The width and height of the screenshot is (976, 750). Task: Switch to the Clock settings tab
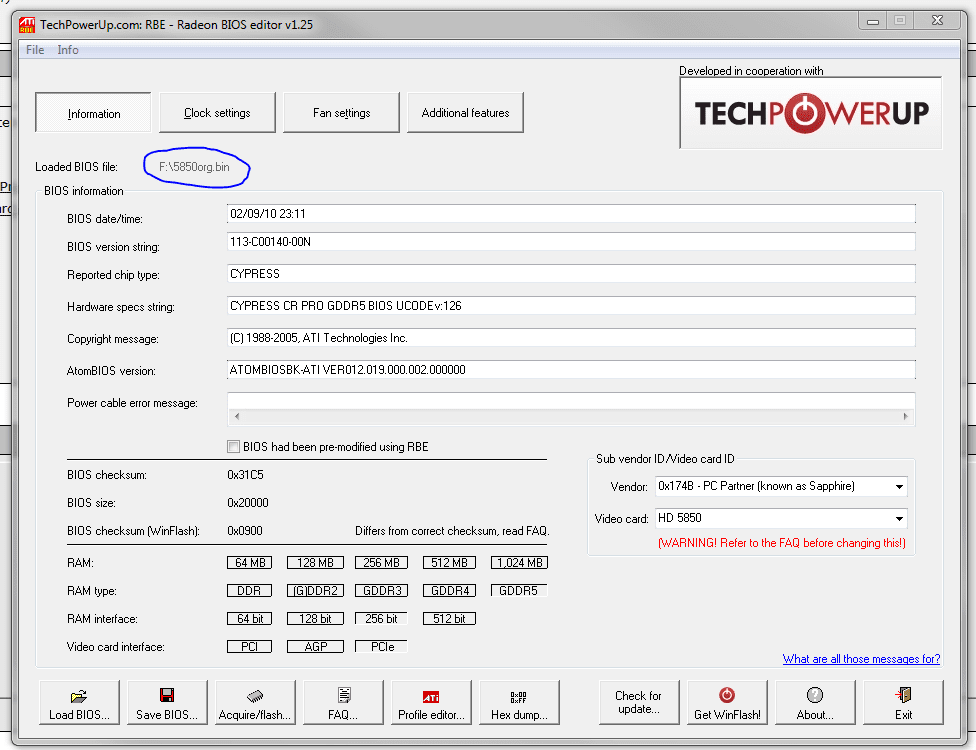point(217,113)
